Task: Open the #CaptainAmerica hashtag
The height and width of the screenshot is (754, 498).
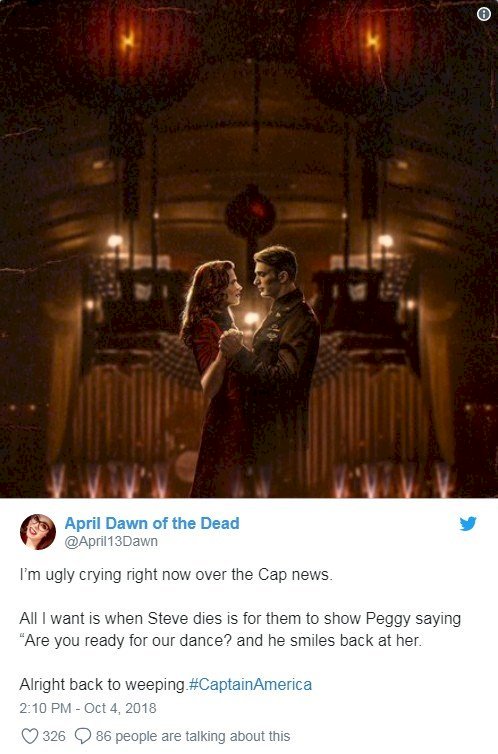Action: click(x=250, y=684)
